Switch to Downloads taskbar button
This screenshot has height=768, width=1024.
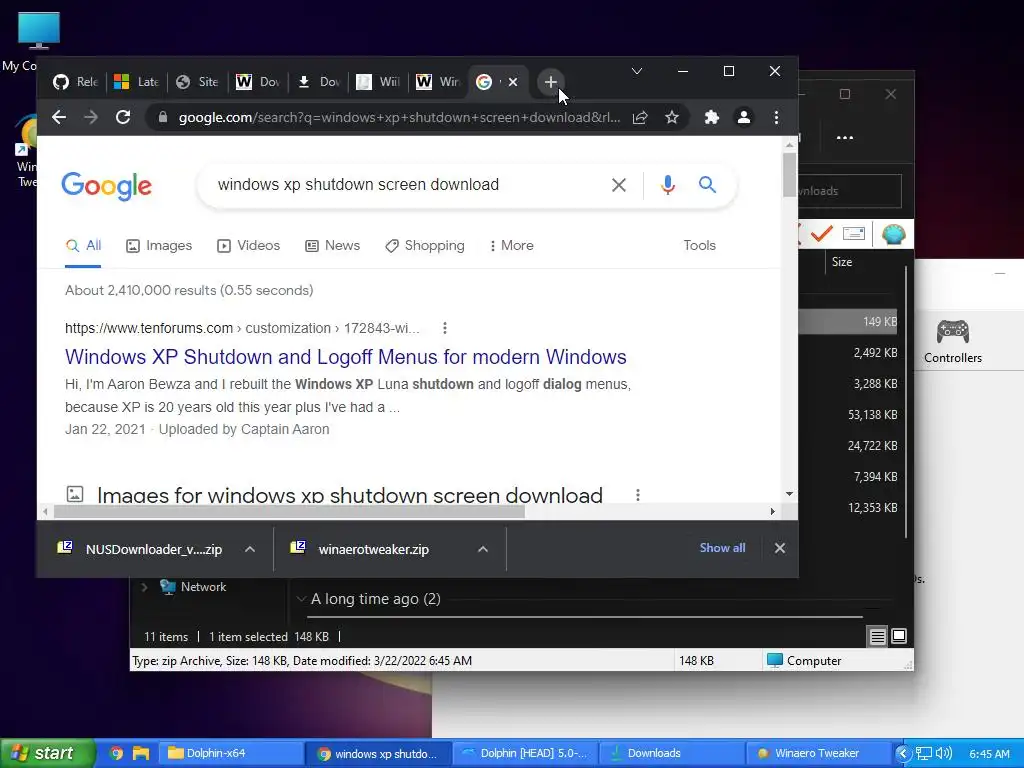(x=671, y=753)
